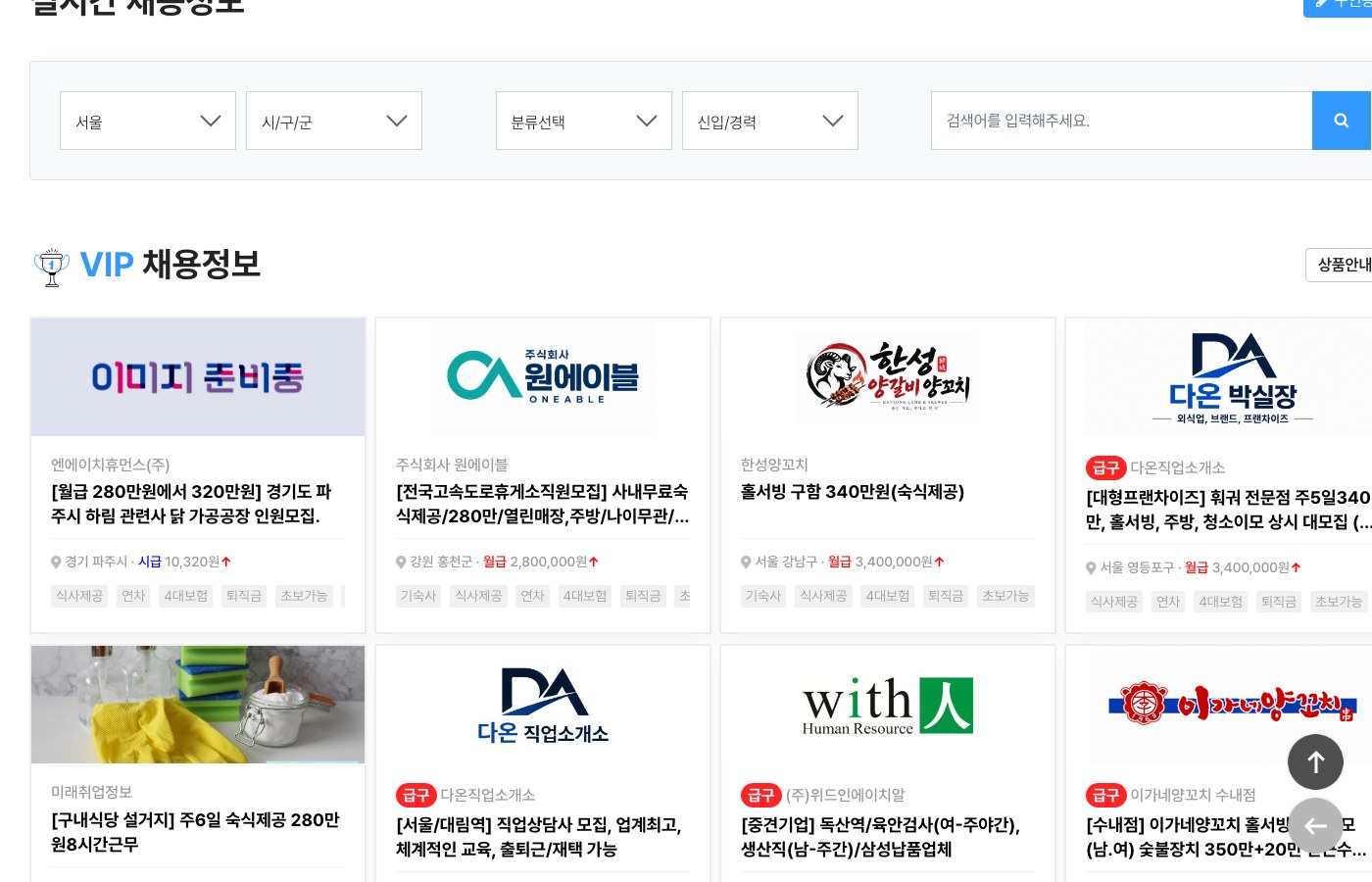Click the blue search magnifier button
Image resolution: width=1372 pixels, height=882 pixels.
click(1342, 121)
